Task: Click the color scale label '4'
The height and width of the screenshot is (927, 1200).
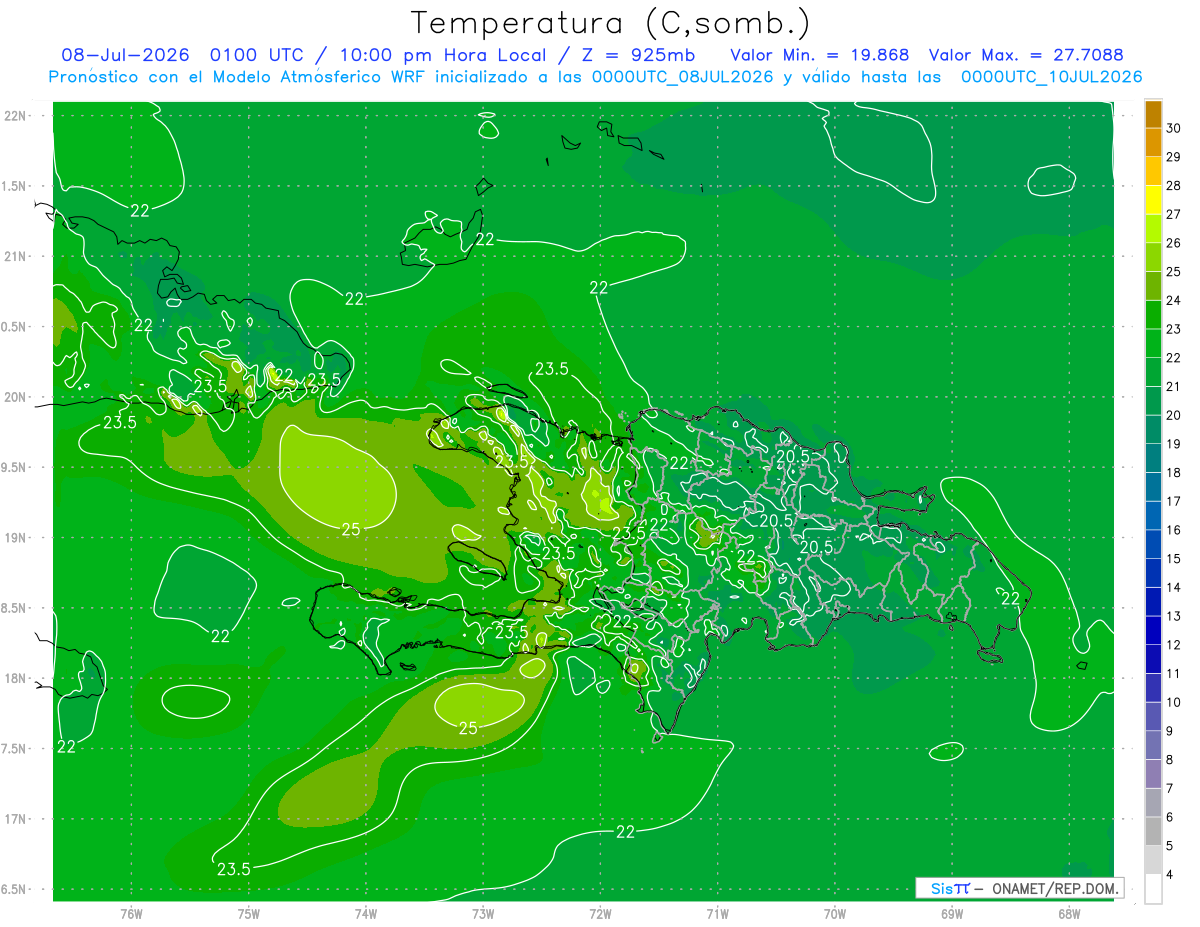Action: [1171, 875]
